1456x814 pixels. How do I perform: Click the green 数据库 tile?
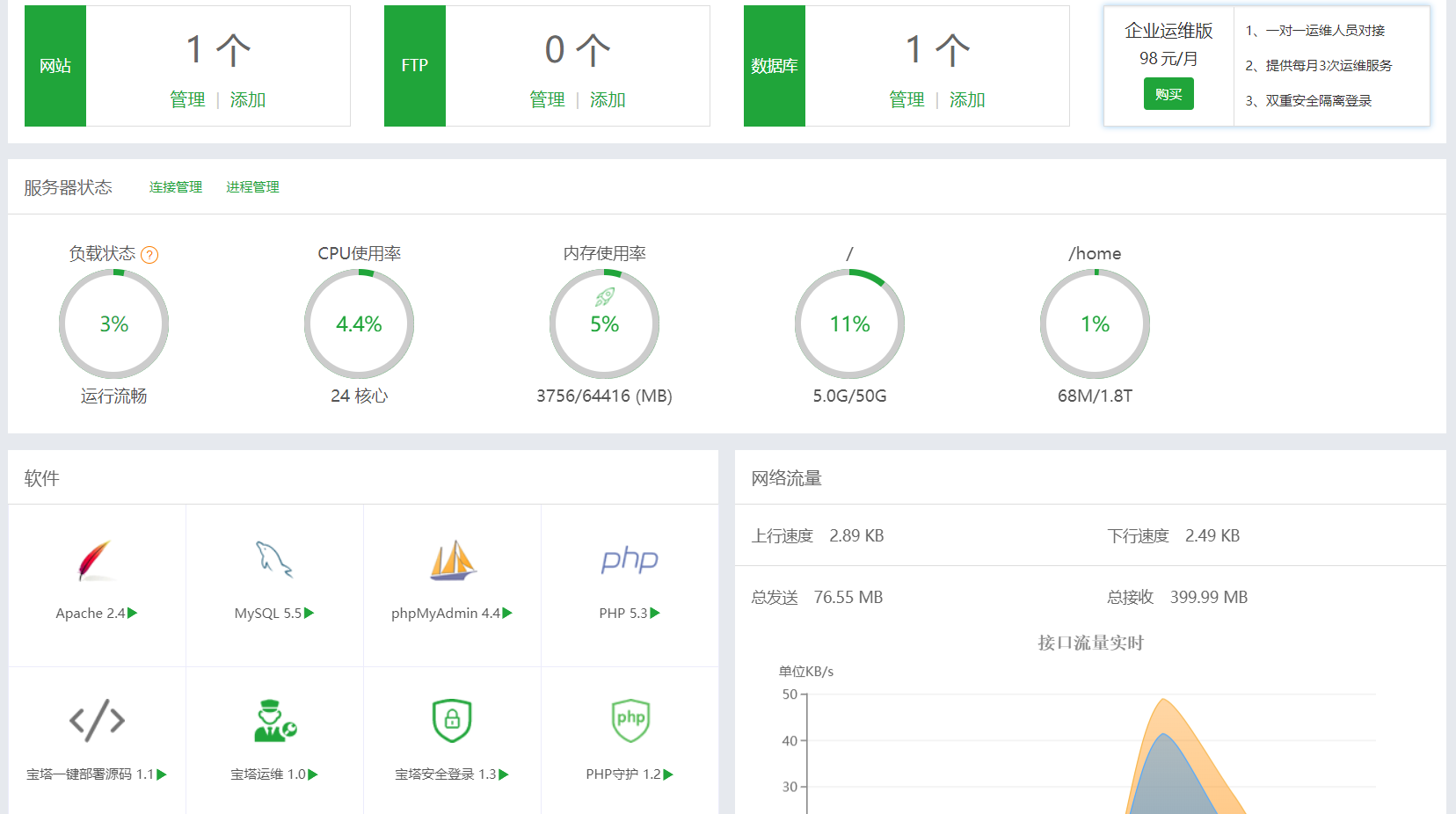point(775,66)
